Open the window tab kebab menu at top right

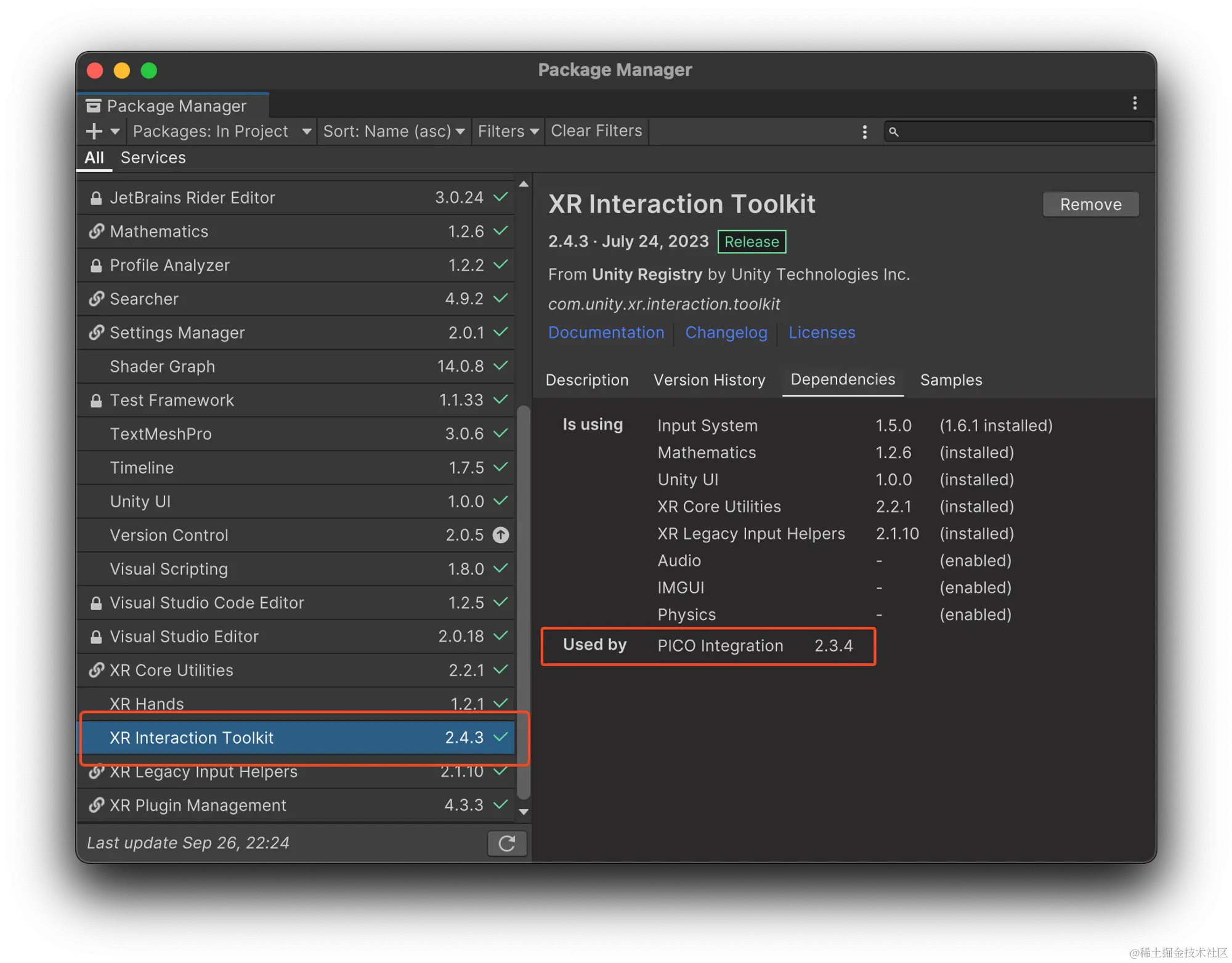pos(1134,103)
